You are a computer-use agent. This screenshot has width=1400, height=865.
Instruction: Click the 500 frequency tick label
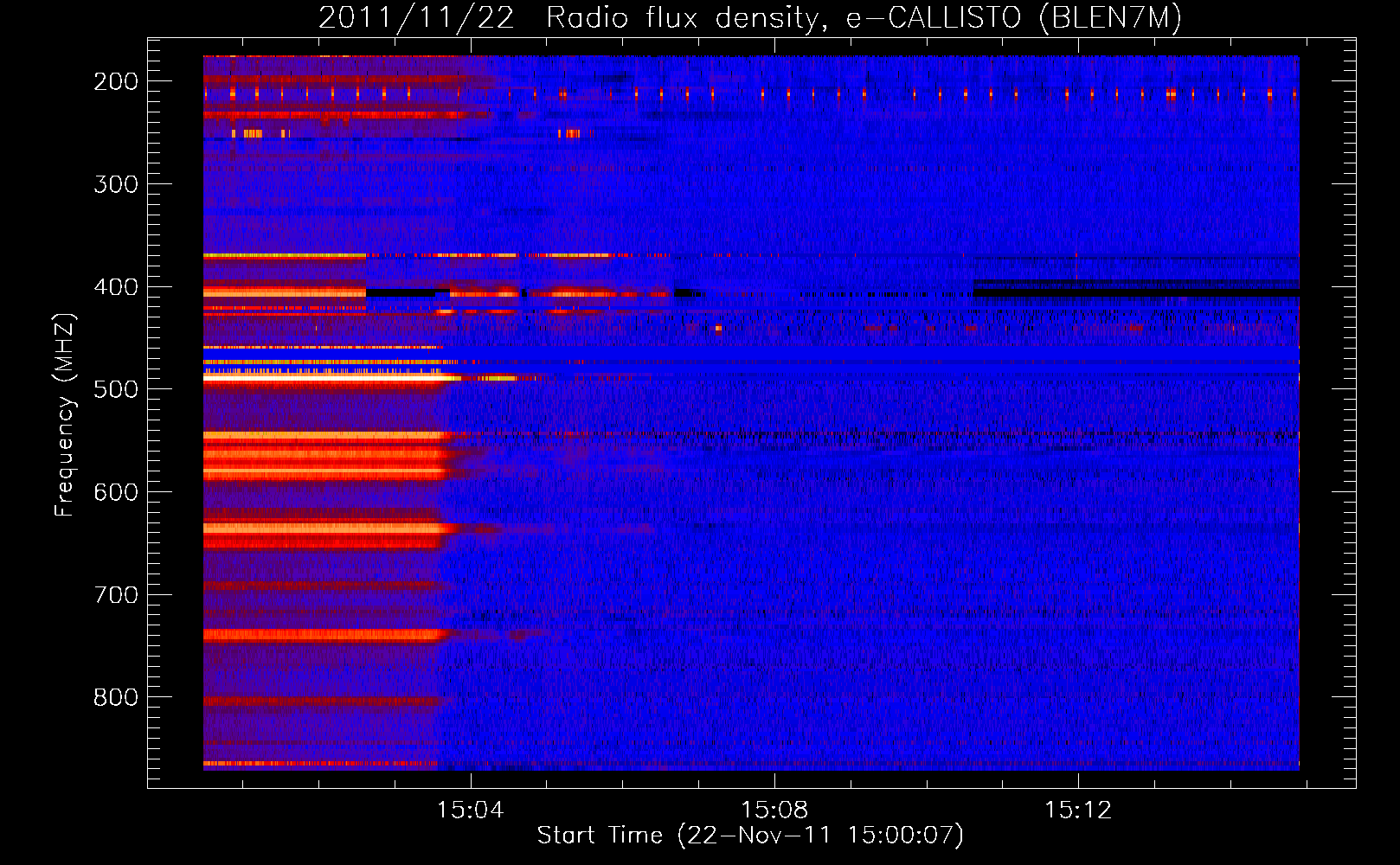[116, 389]
